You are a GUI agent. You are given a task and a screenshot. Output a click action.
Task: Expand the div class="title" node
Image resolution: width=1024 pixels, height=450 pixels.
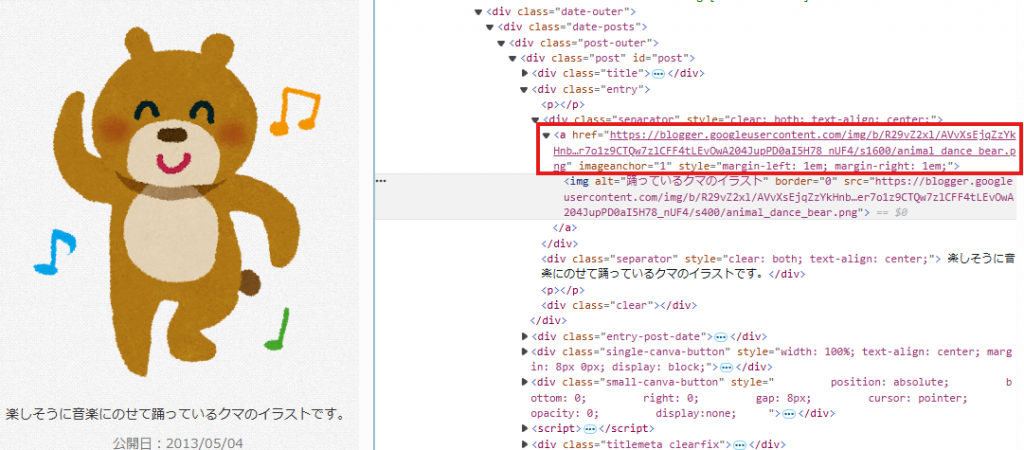click(525, 74)
